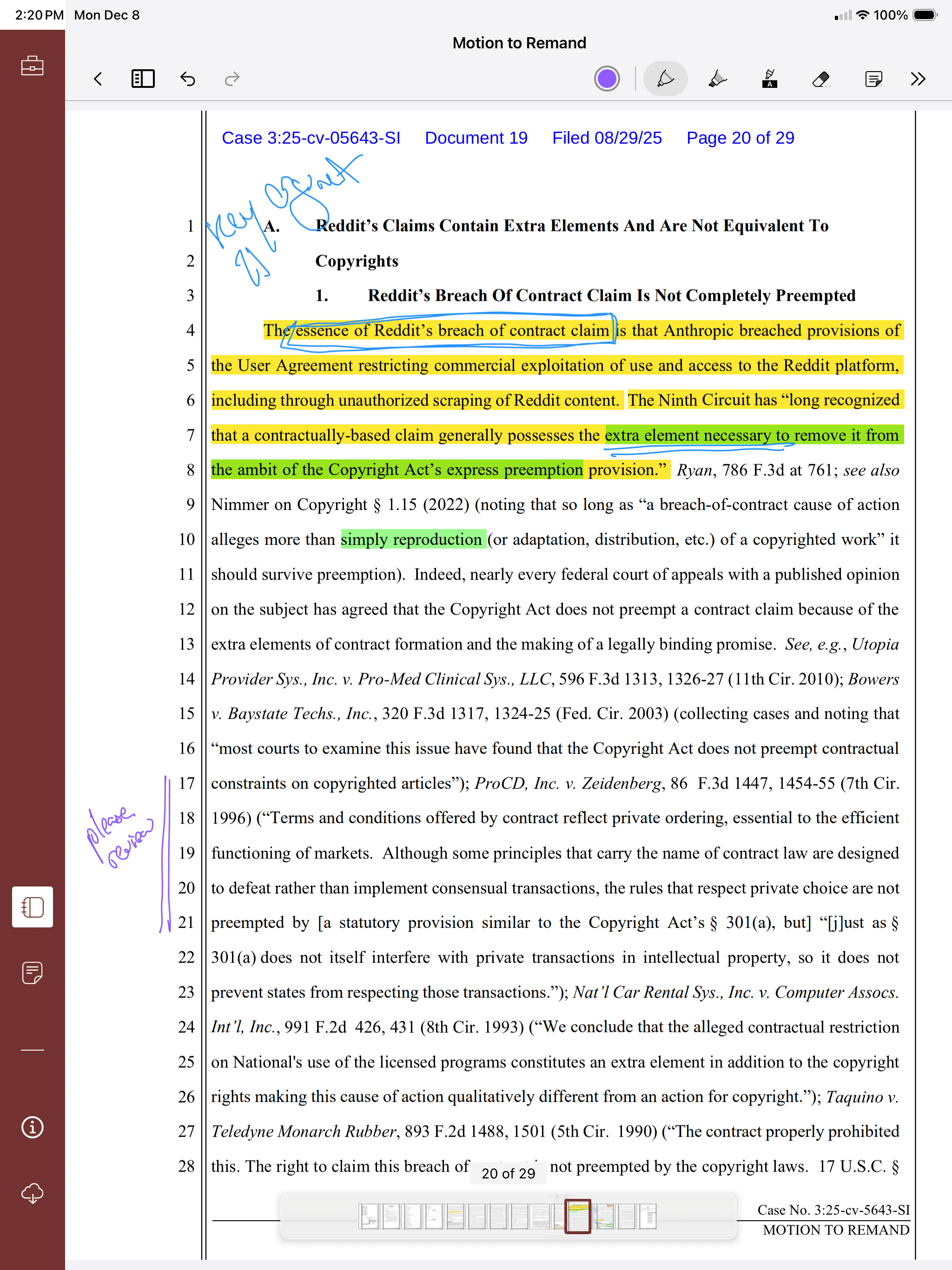This screenshot has height=1270, width=952.
Task: Redo the last undone action
Action: point(231,79)
